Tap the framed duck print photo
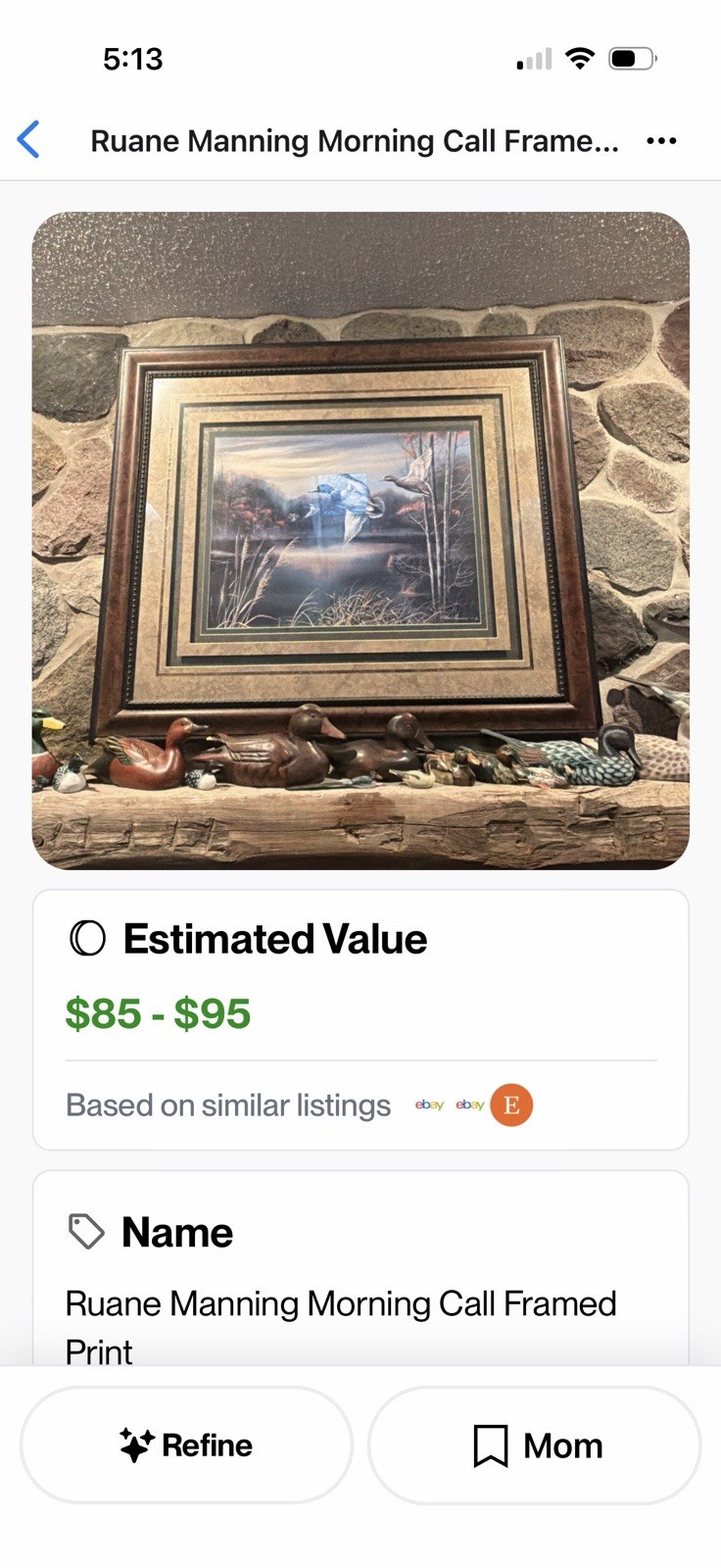The height and width of the screenshot is (1568, 721). click(360, 540)
